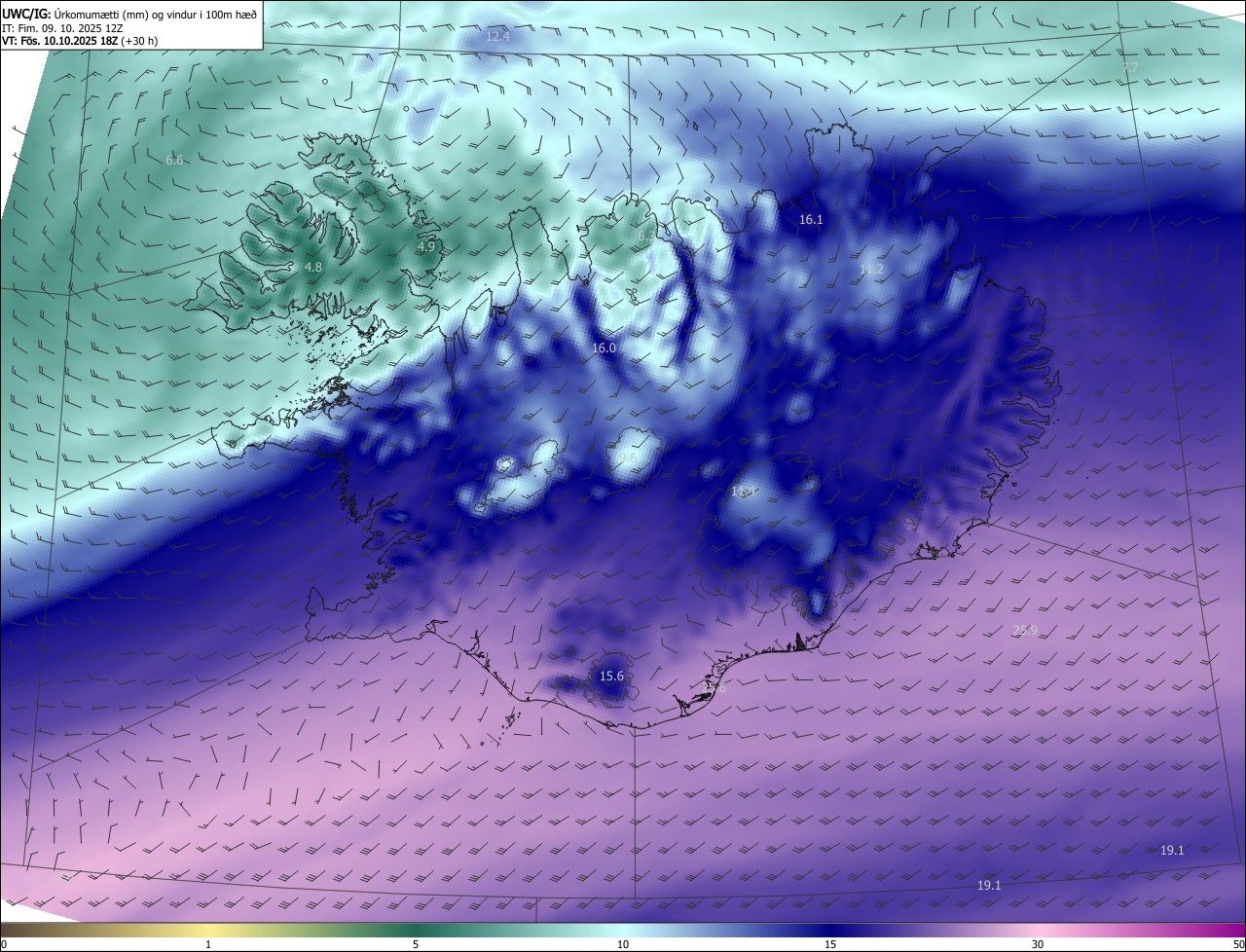Click the 1 tick label on the colorbar
Viewport: 1246px width, 952px height.
(208, 944)
